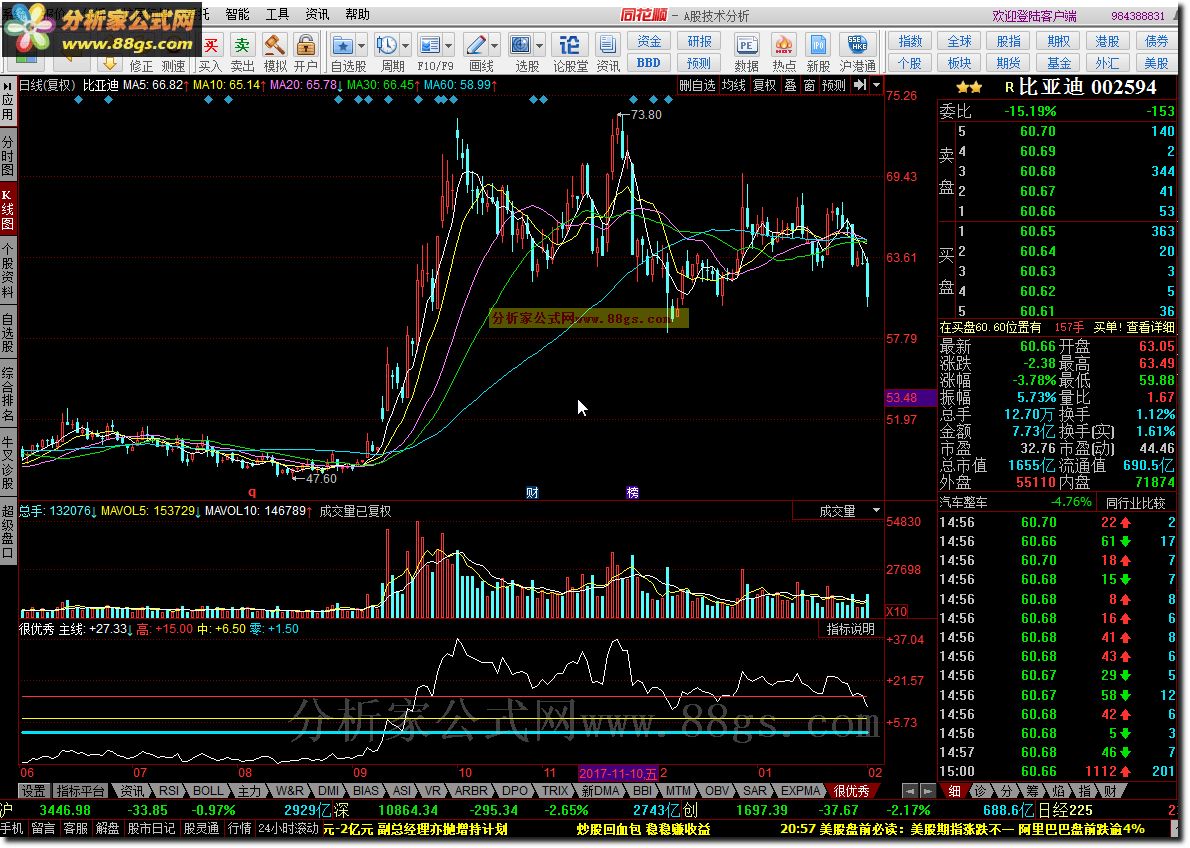Click the right scroll arrow before 细 tab

[928, 790]
